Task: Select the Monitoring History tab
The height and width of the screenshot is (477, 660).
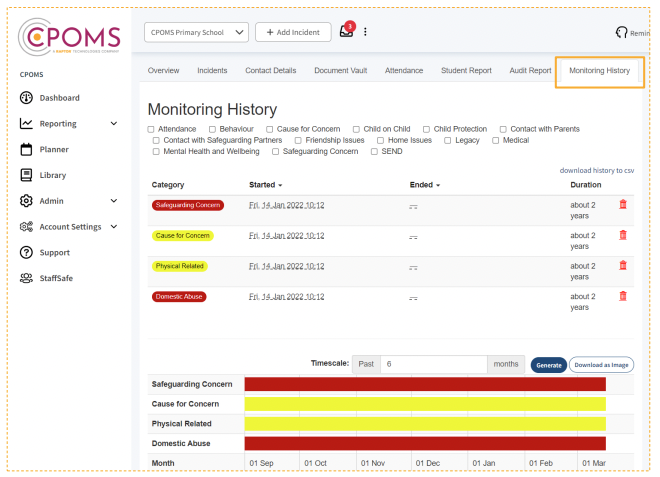Action: [599, 70]
